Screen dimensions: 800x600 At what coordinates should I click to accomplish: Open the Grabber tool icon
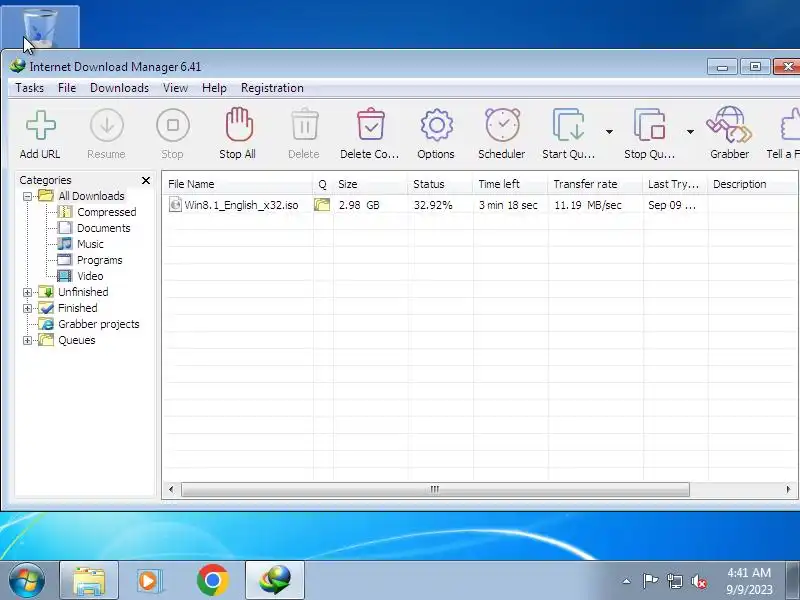click(x=729, y=124)
